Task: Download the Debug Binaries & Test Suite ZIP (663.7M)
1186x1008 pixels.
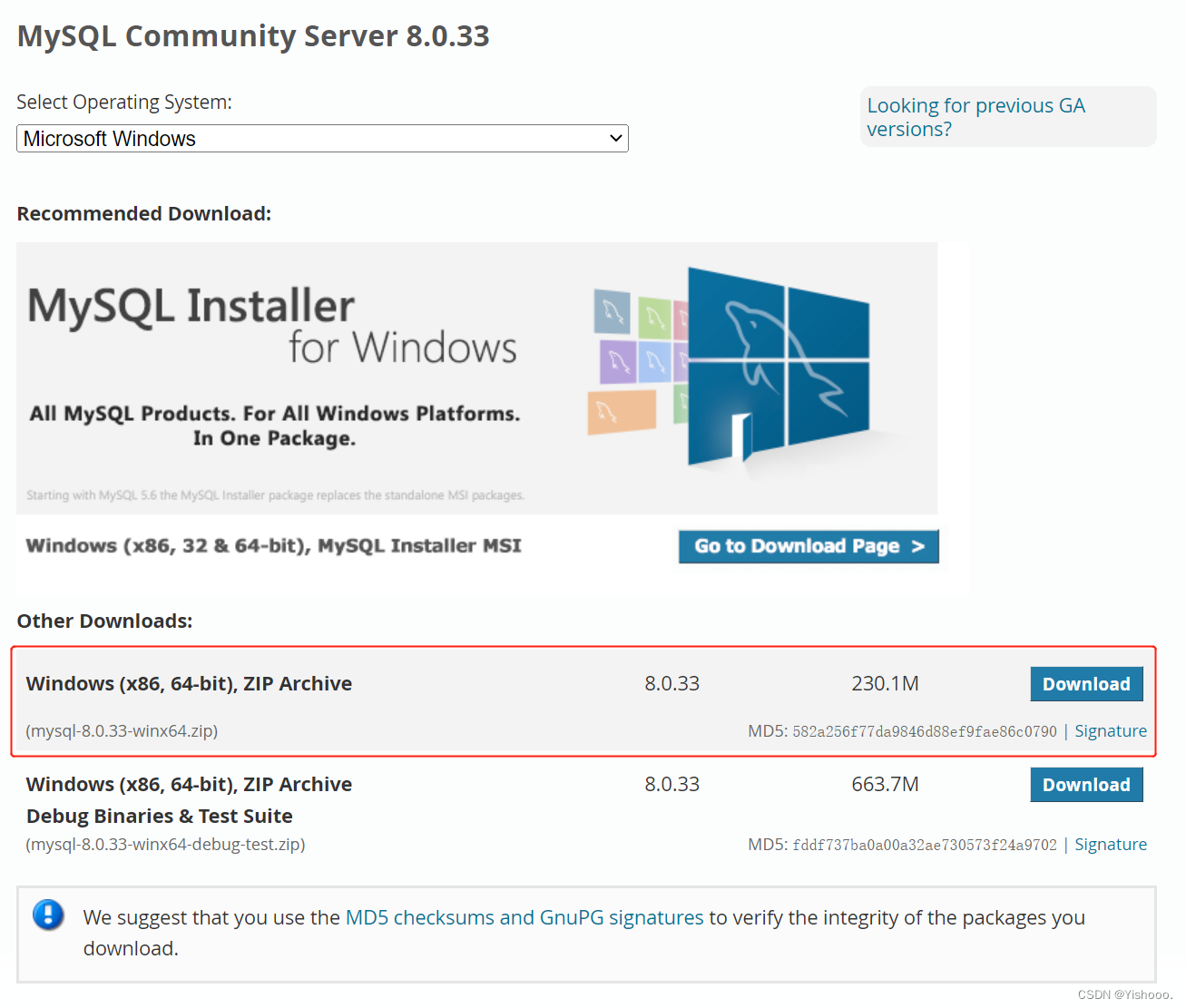Action: click(x=1086, y=785)
